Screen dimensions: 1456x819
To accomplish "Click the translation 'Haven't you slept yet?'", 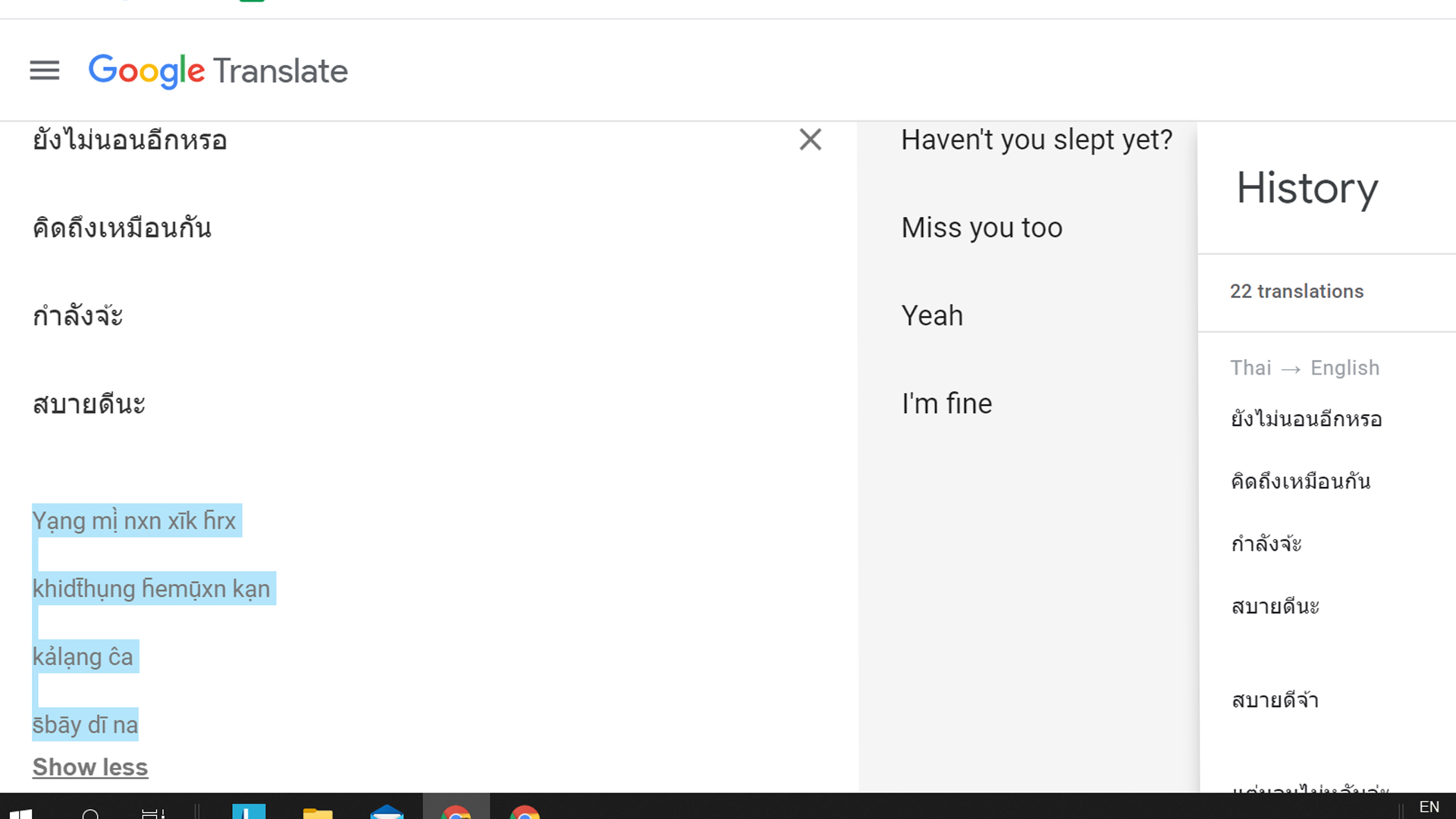I will (1037, 140).
